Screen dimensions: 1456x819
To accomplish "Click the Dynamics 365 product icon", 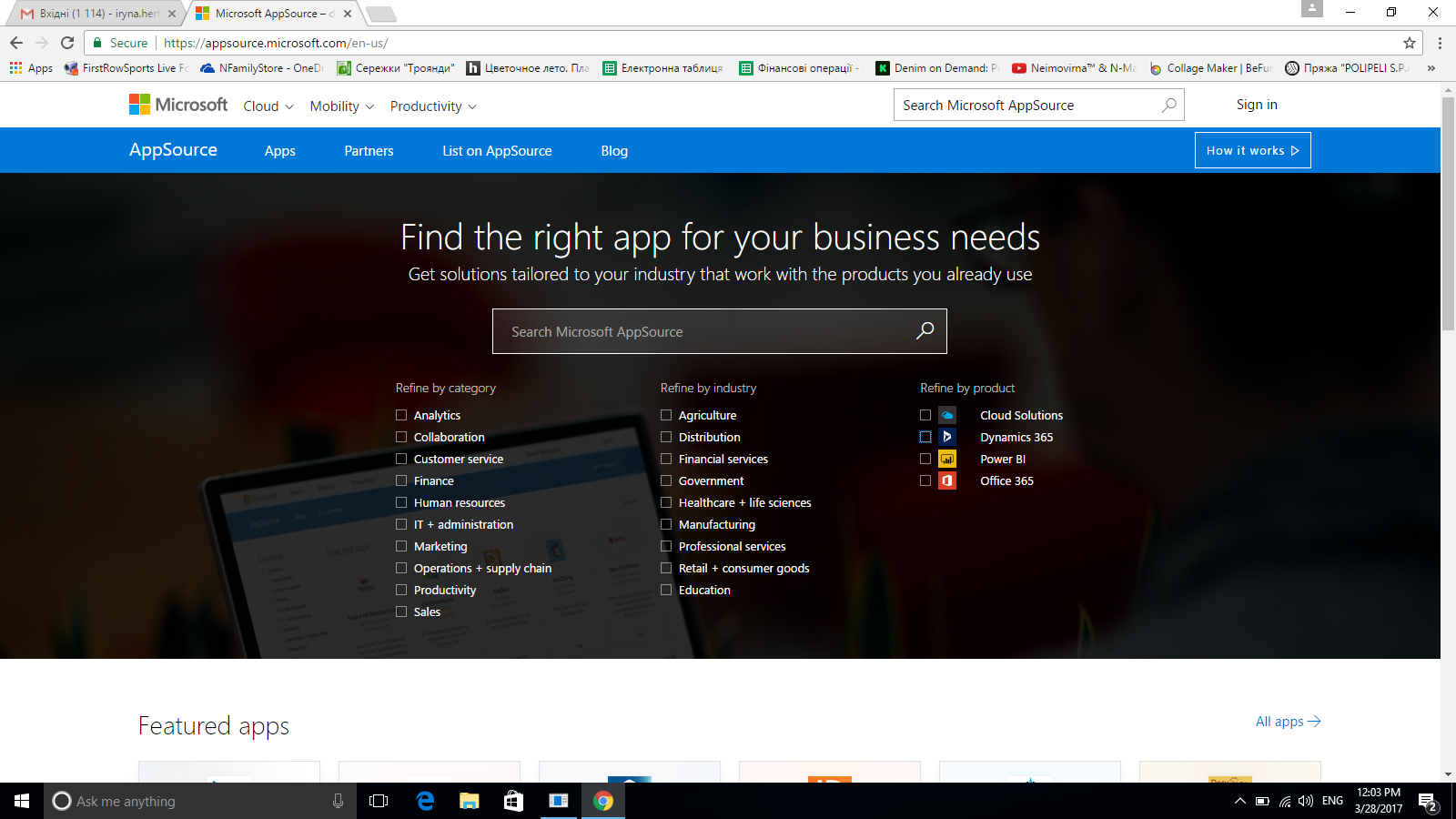I will pos(947,437).
